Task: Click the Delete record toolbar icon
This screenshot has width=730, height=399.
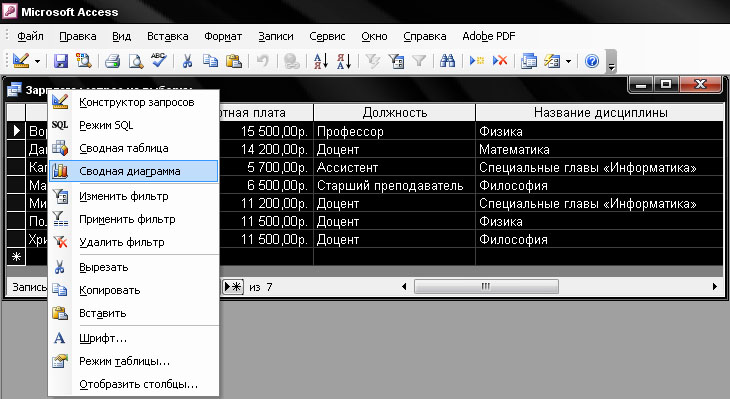Action: pyautogui.click(x=500, y=61)
